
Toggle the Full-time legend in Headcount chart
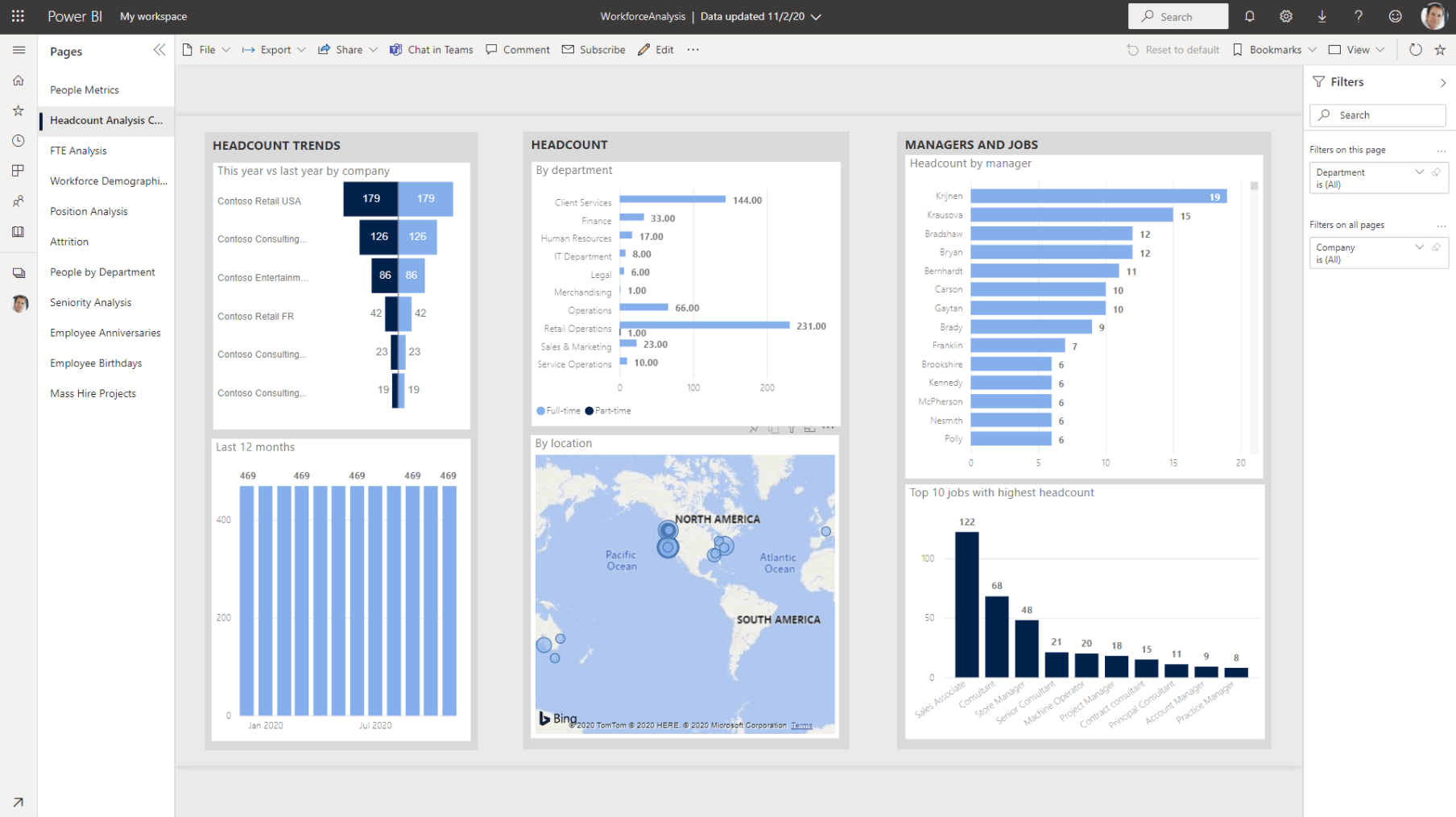pos(558,410)
